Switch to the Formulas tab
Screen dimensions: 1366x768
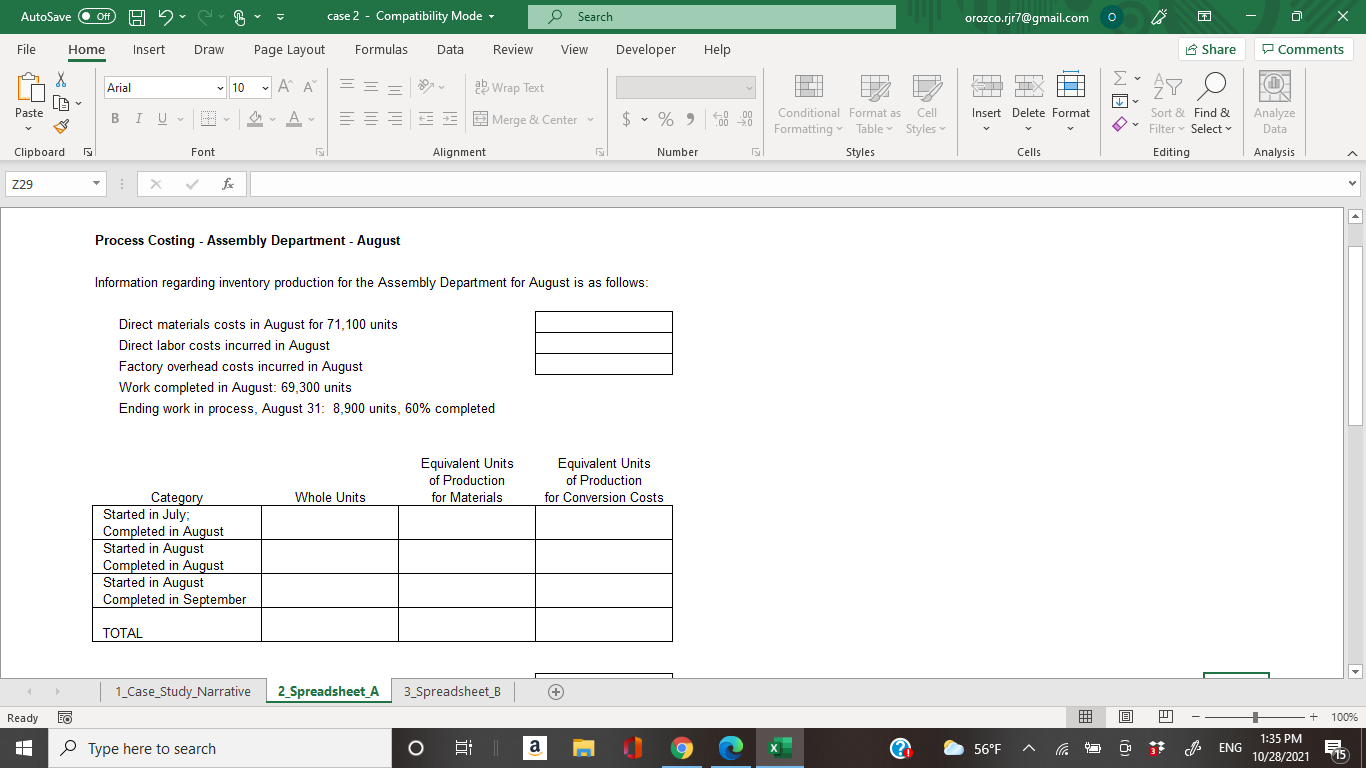click(x=381, y=49)
